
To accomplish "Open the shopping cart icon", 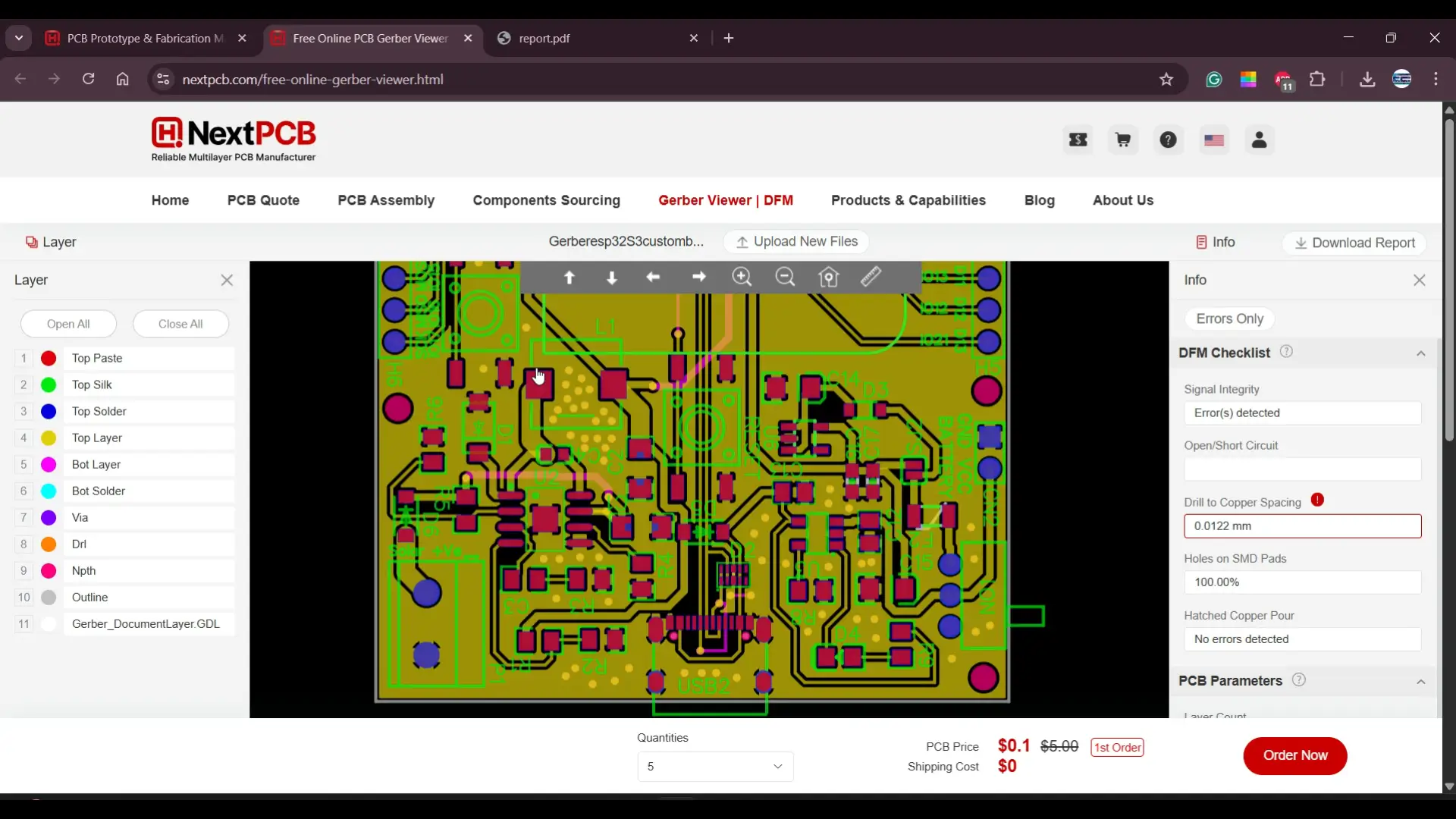I will [1123, 140].
